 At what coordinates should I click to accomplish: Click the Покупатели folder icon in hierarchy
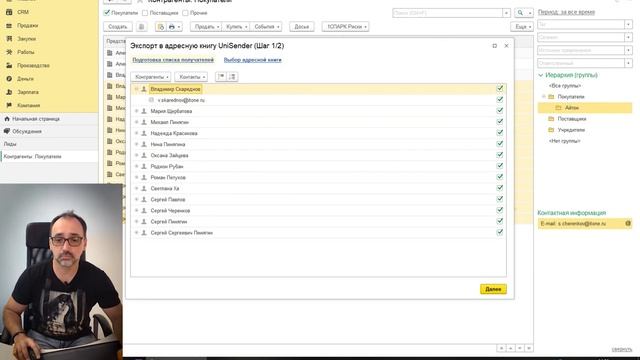coord(551,97)
